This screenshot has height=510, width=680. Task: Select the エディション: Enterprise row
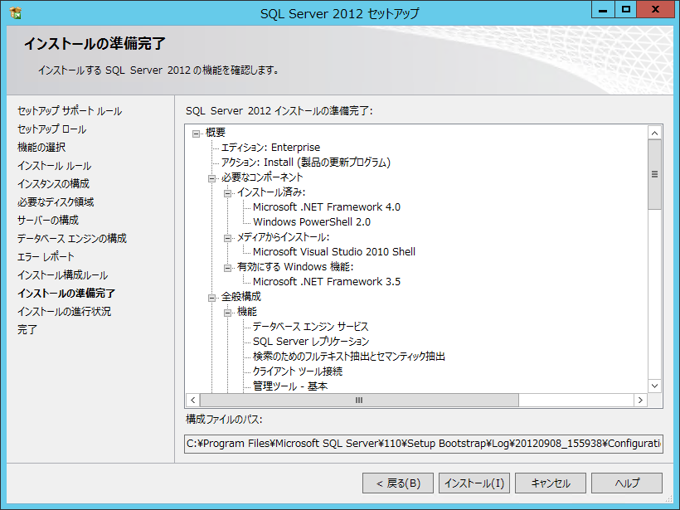pyautogui.click(x=271, y=147)
